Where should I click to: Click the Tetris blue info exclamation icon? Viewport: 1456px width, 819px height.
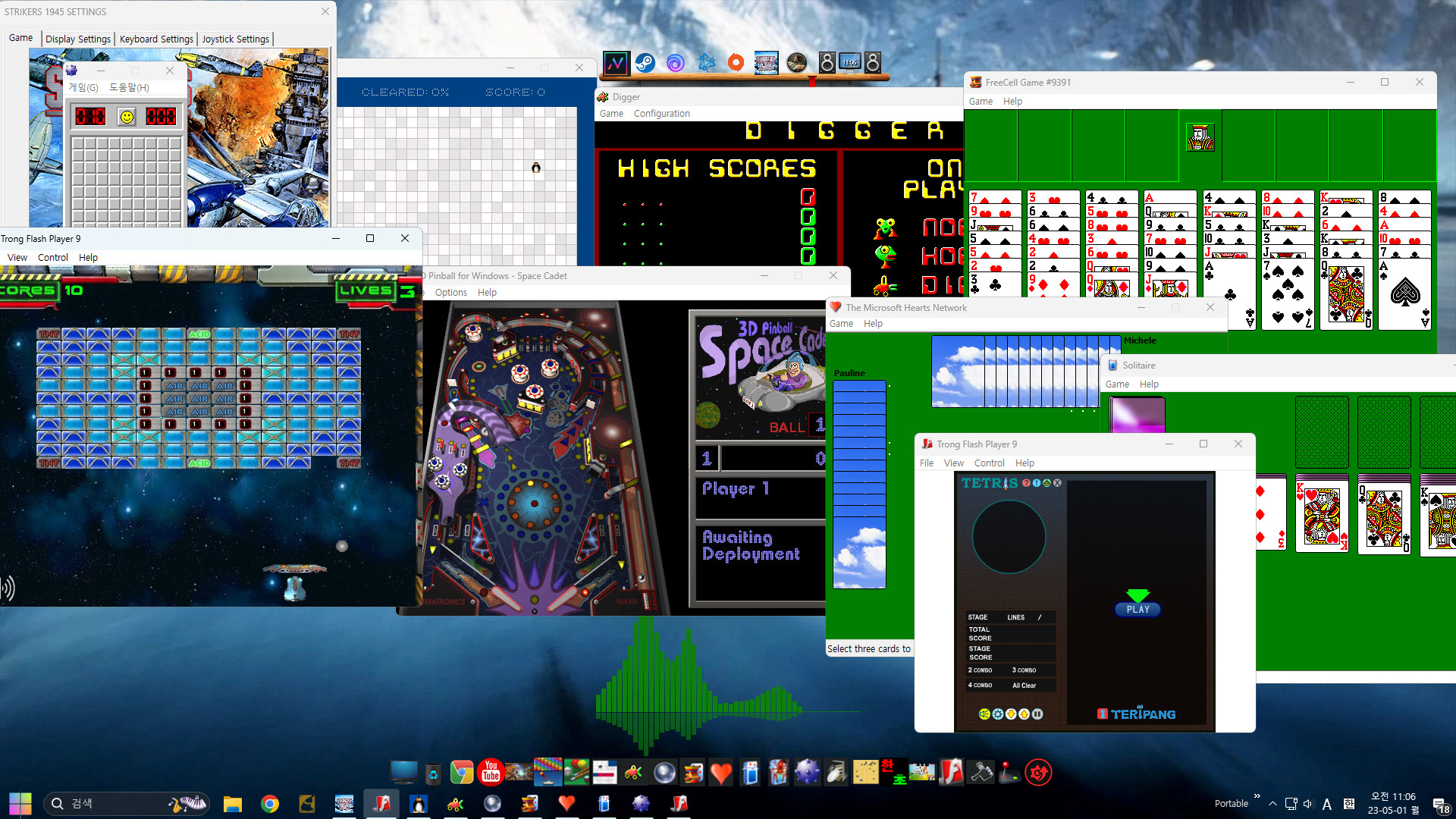(1036, 482)
